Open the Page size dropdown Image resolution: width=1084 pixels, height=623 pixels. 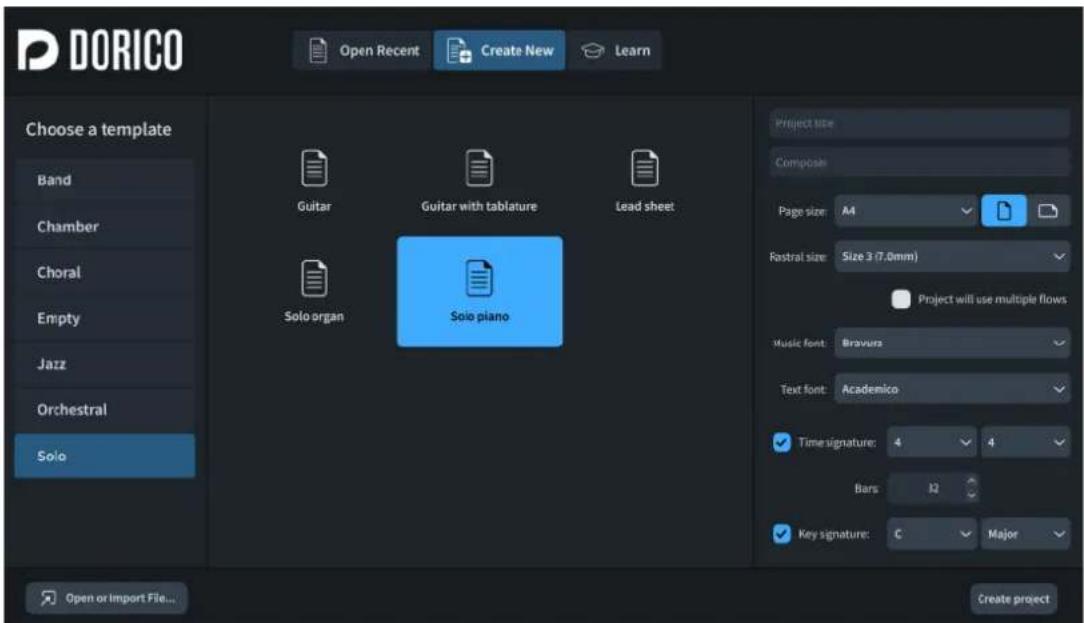pyautogui.click(x=906, y=211)
